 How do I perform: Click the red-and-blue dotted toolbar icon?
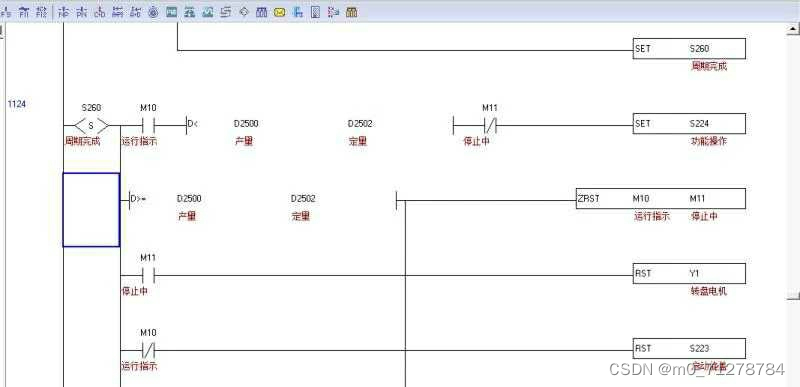click(x=334, y=12)
